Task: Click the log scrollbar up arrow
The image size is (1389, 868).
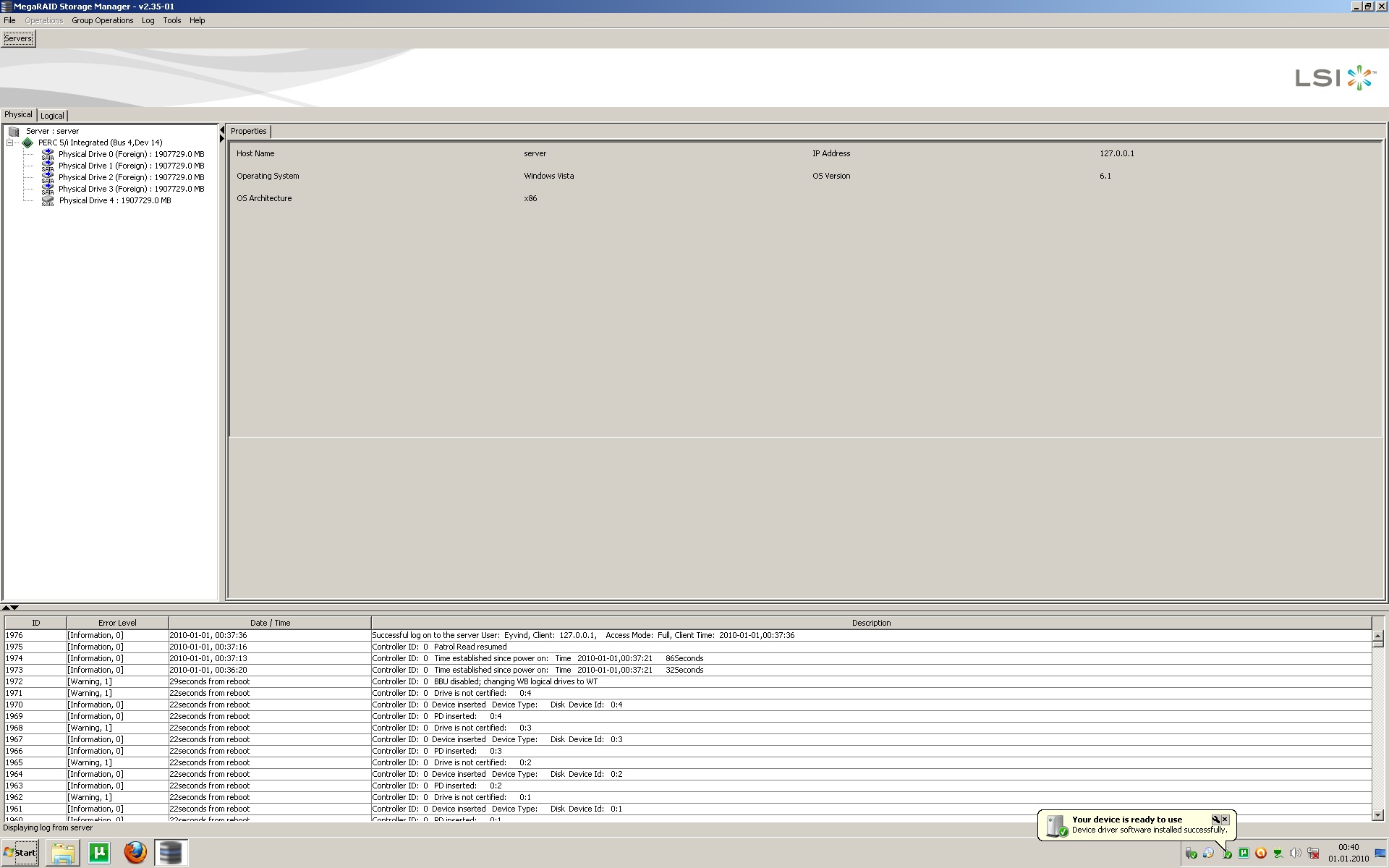Action: (x=1378, y=635)
